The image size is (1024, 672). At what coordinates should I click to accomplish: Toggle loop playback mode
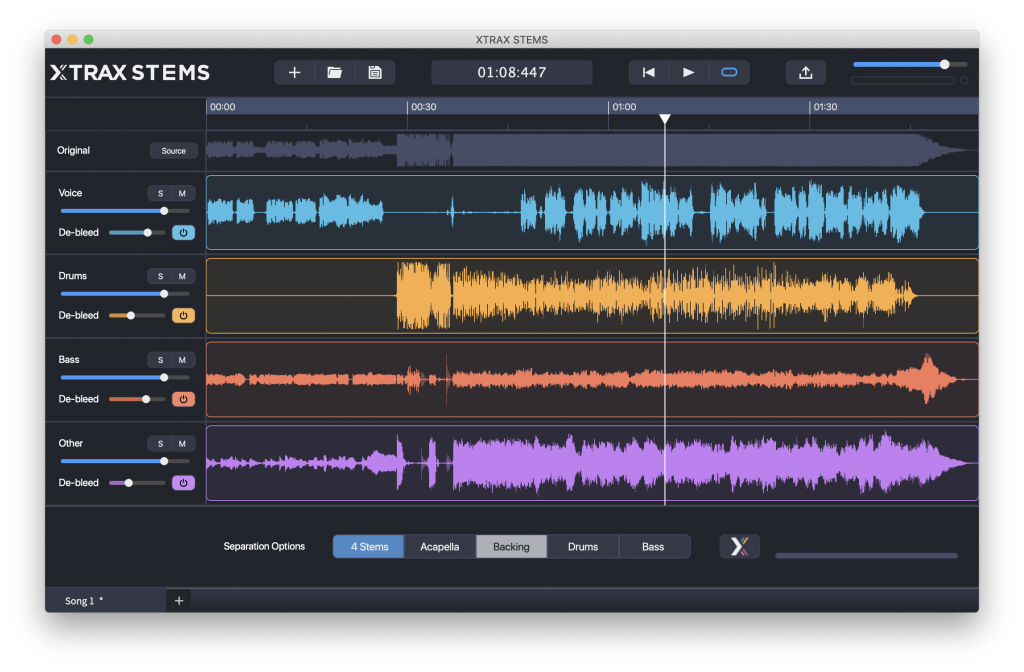click(x=729, y=72)
